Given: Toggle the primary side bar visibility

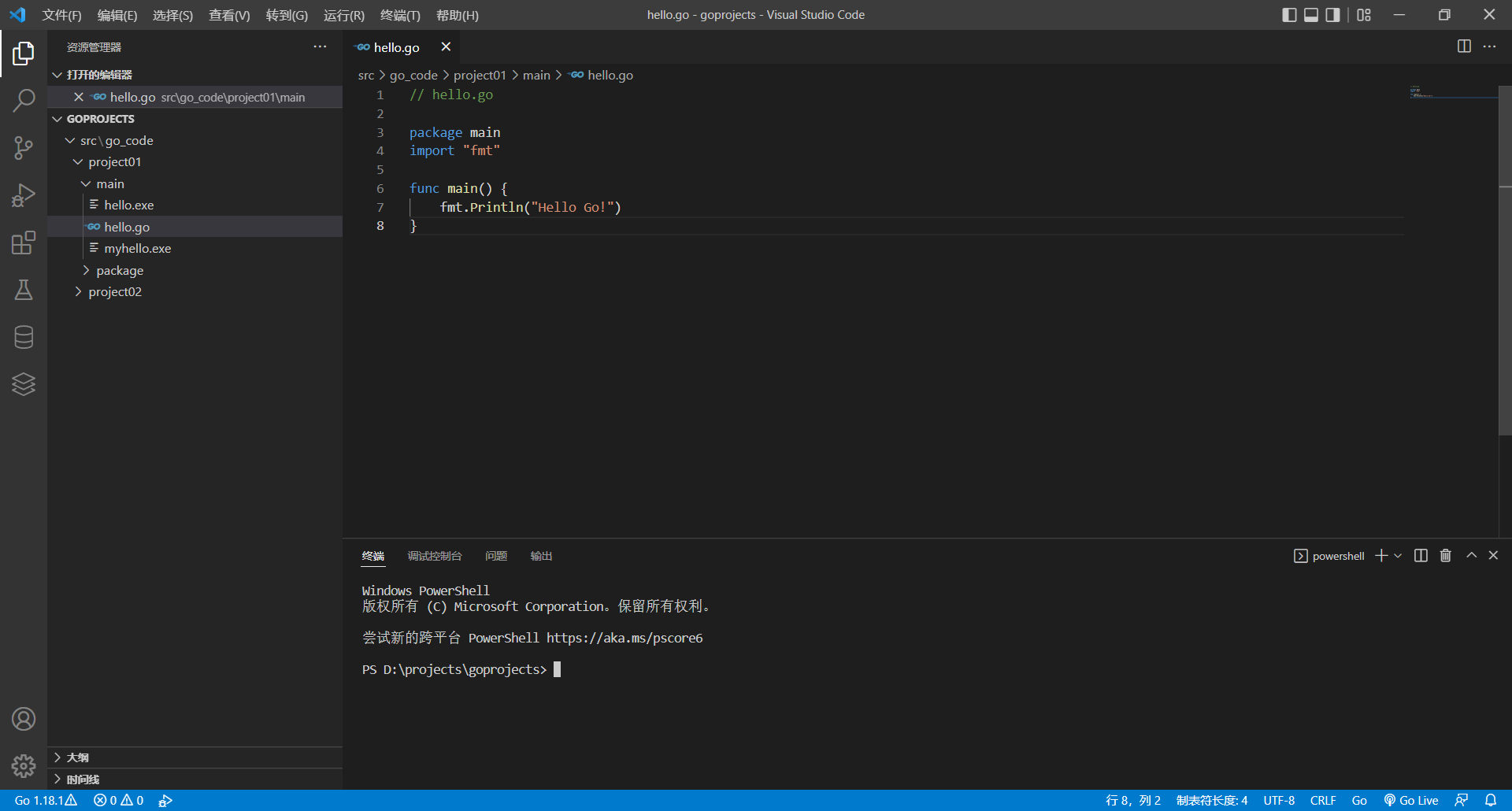Looking at the screenshot, I should (x=1289, y=15).
